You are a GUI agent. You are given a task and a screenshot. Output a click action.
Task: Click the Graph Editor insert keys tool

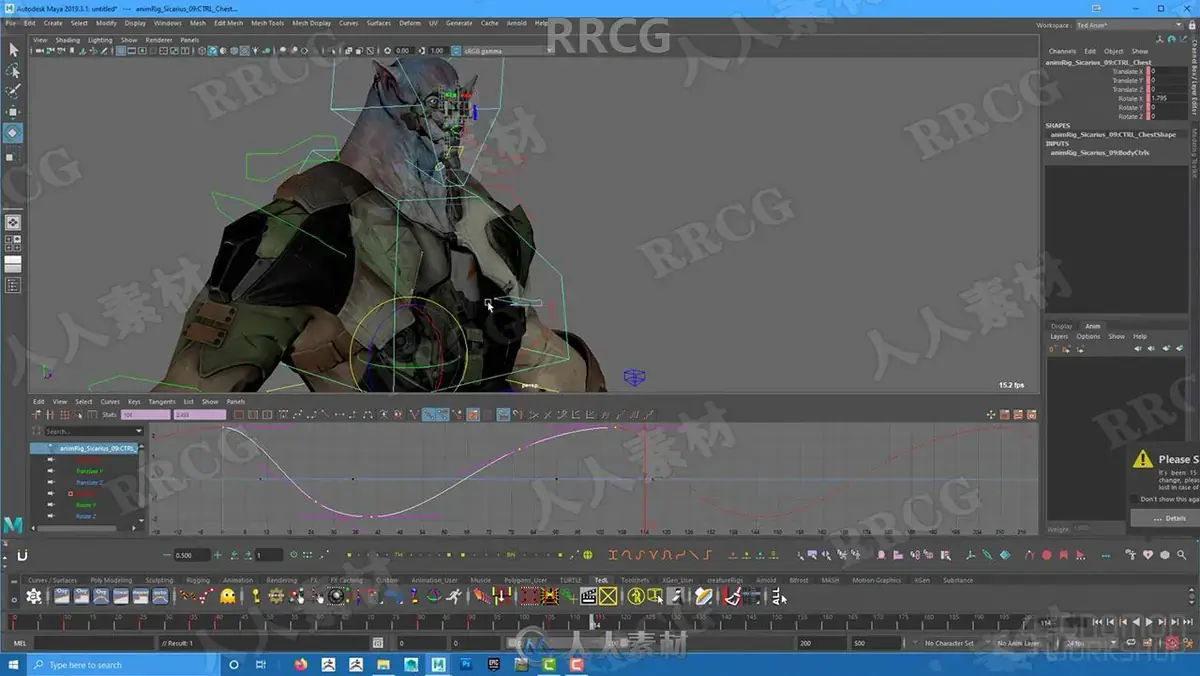pyautogui.click(x=52, y=414)
